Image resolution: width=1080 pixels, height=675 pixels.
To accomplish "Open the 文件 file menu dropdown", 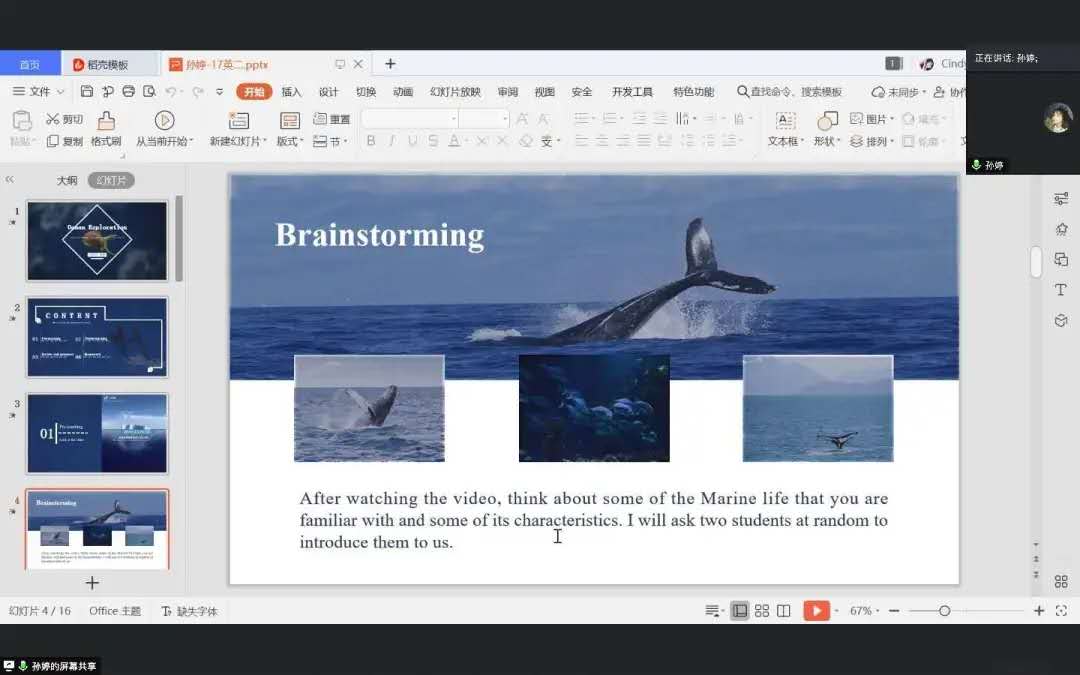I will click(x=39, y=92).
